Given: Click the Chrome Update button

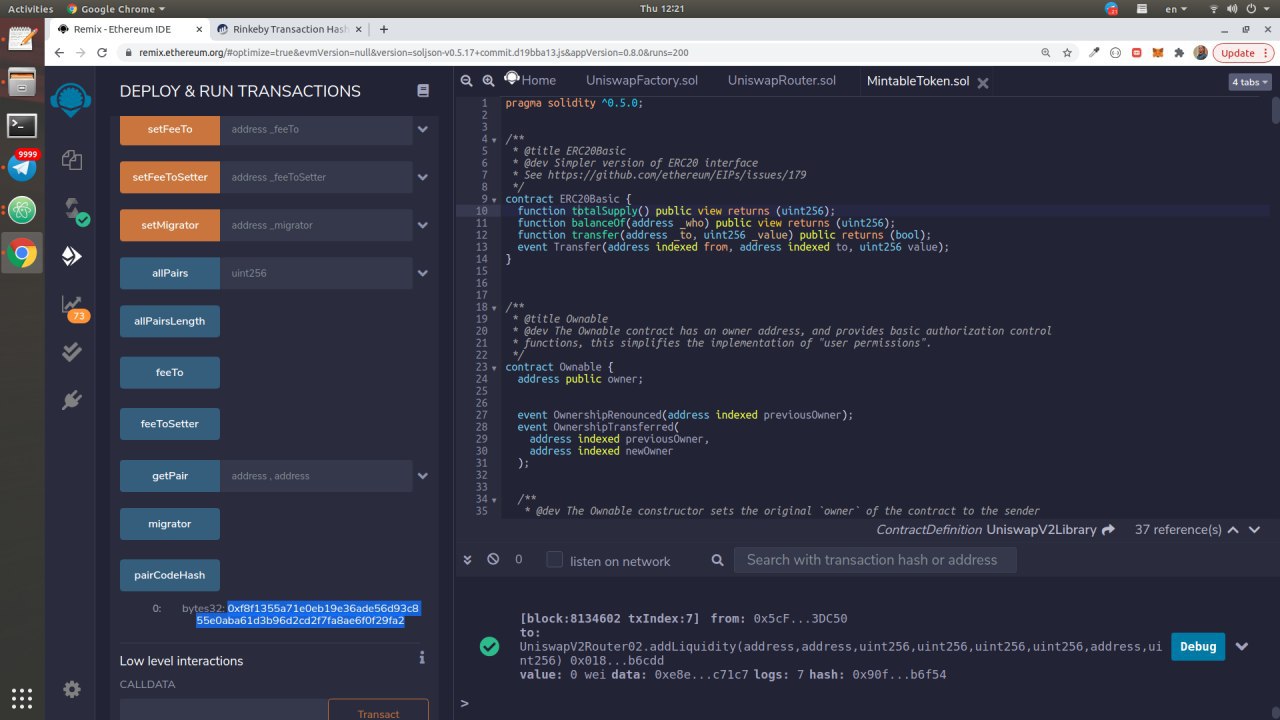Looking at the screenshot, I should (x=1243, y=53).
